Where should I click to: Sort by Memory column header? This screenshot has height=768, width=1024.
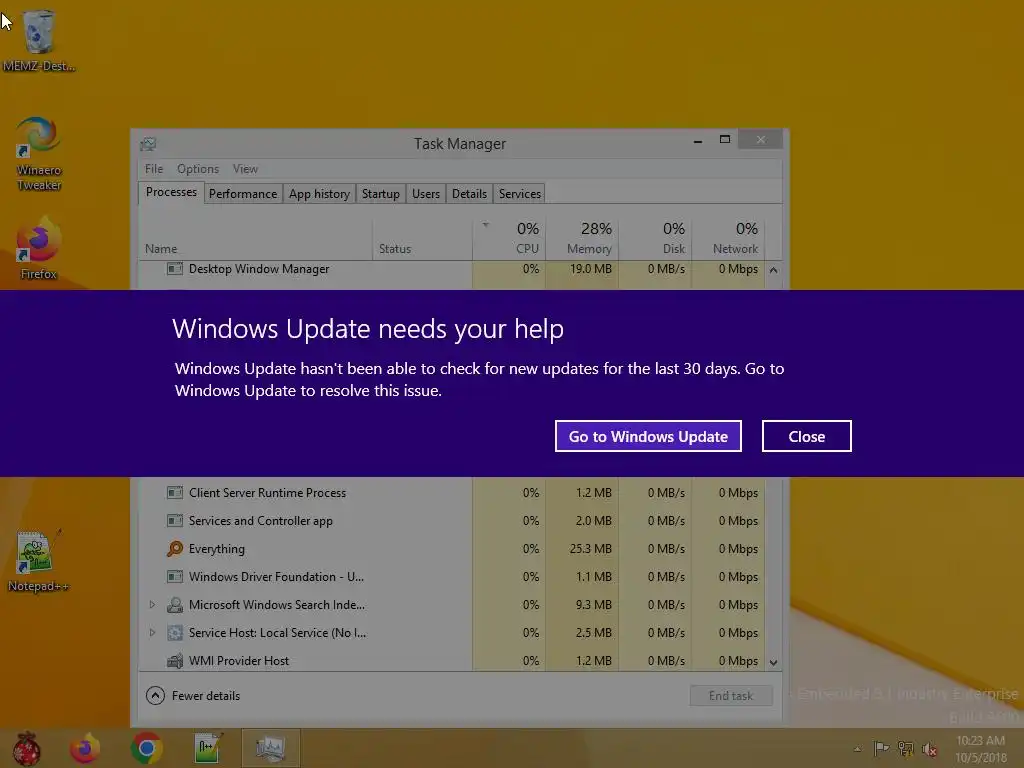pos(582,238)
